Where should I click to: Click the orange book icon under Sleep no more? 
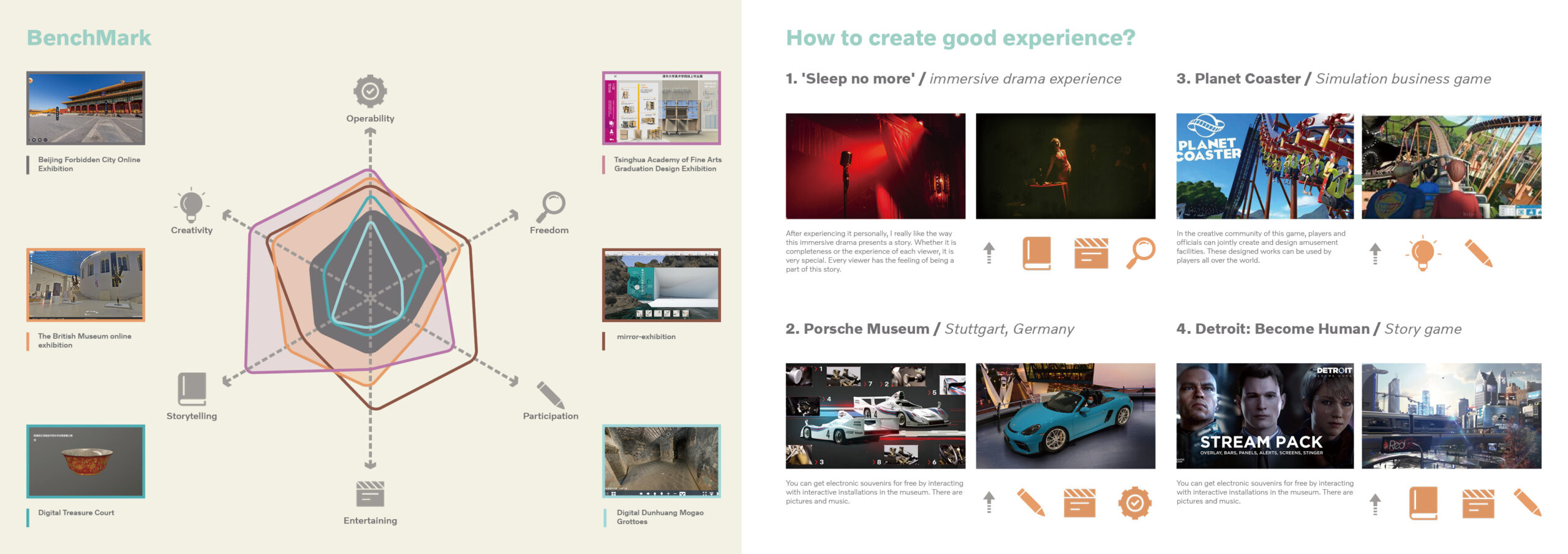[1037, 253]
